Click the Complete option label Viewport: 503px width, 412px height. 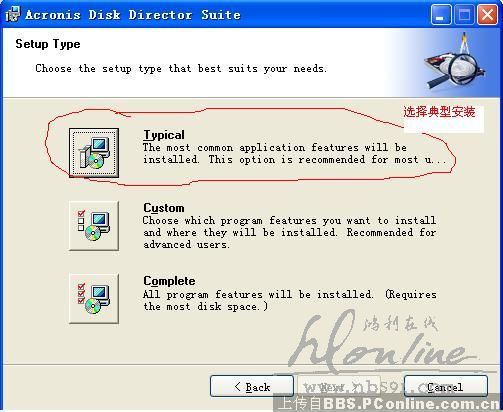point(169,281)
